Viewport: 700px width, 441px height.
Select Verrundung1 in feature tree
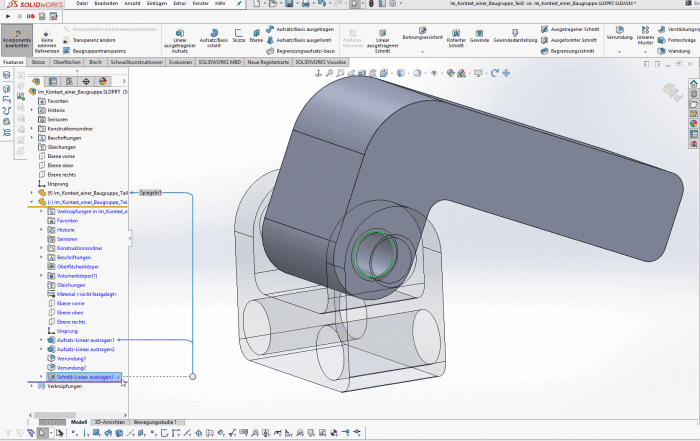coord(71,358)
